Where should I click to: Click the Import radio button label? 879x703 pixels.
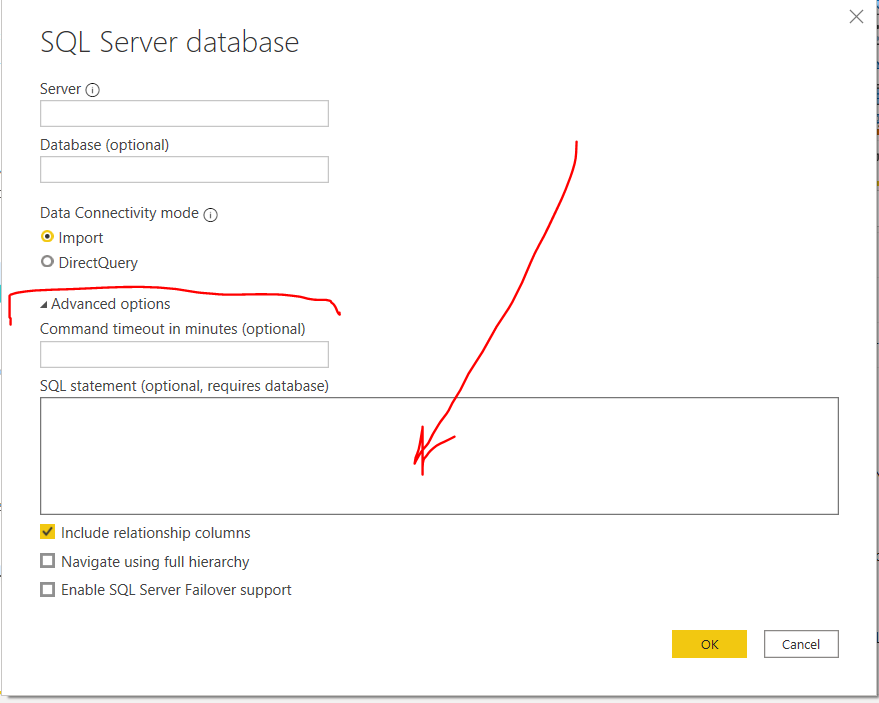[79, 237]
